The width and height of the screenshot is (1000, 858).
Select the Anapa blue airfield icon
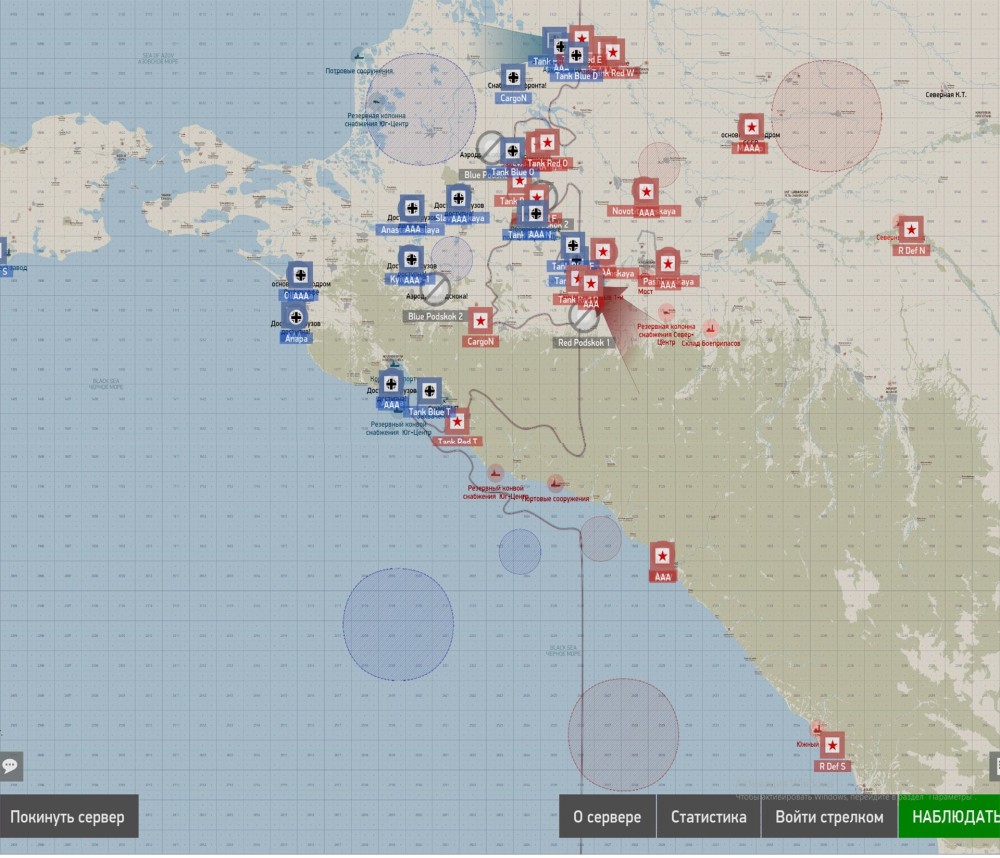click(x=295, y=317)
